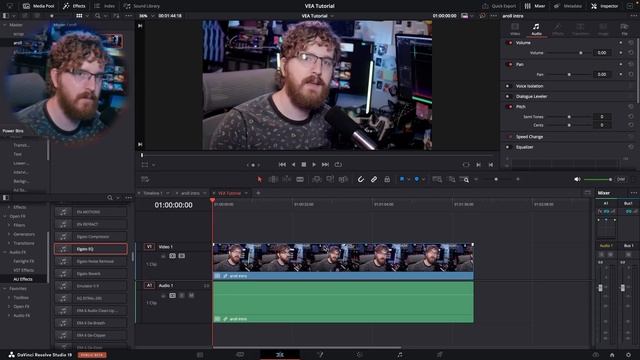Toggle the Speed Change switch

point(509,137)
